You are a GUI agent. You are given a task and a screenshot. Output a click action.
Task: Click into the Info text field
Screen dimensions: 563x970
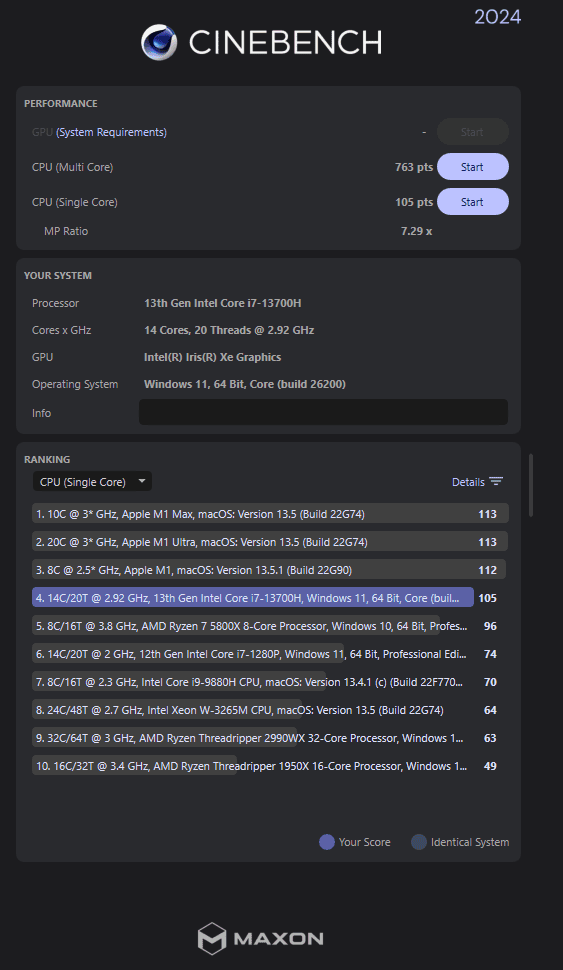(323, 412)
